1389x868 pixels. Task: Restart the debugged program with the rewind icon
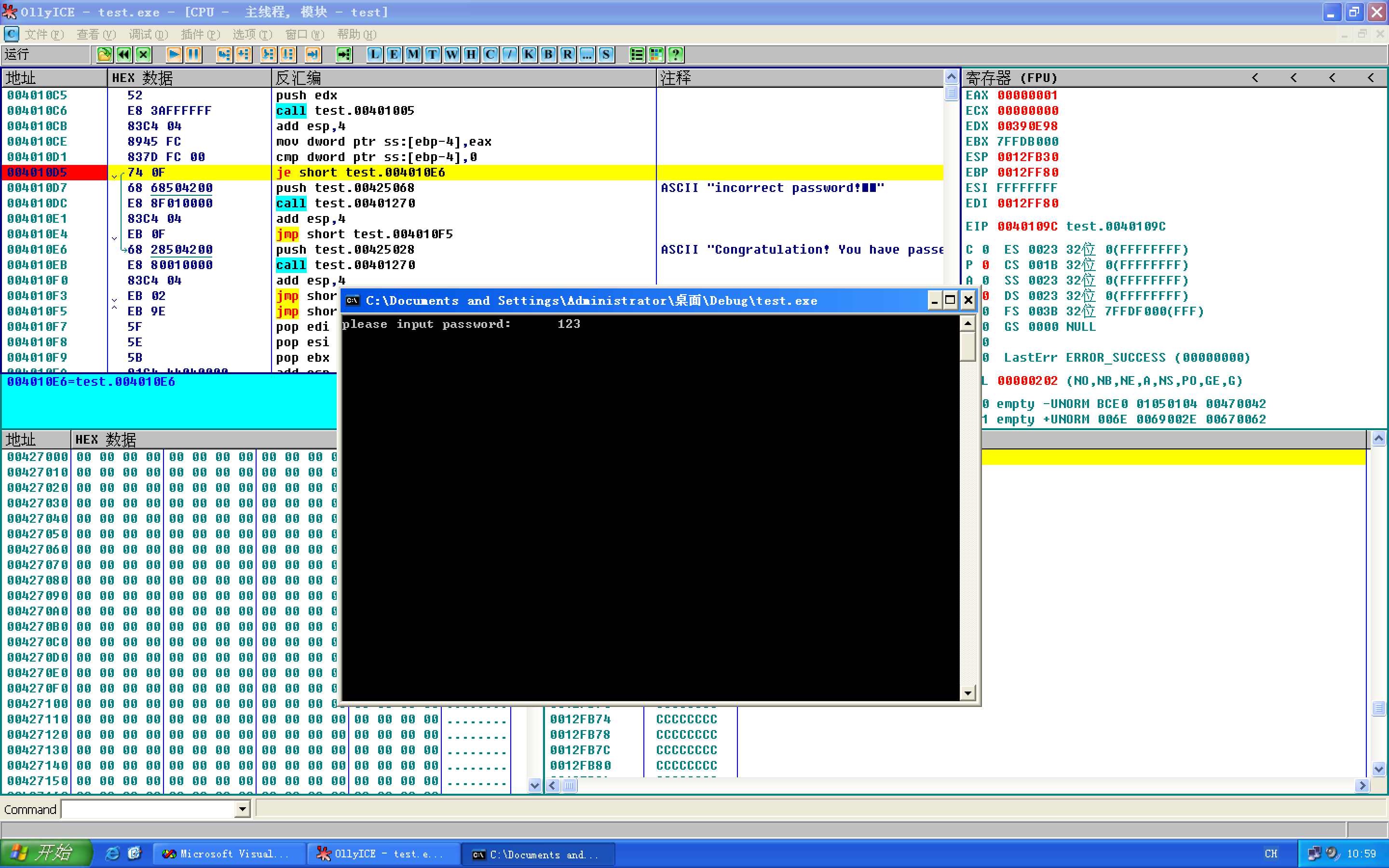coord(124,54)
